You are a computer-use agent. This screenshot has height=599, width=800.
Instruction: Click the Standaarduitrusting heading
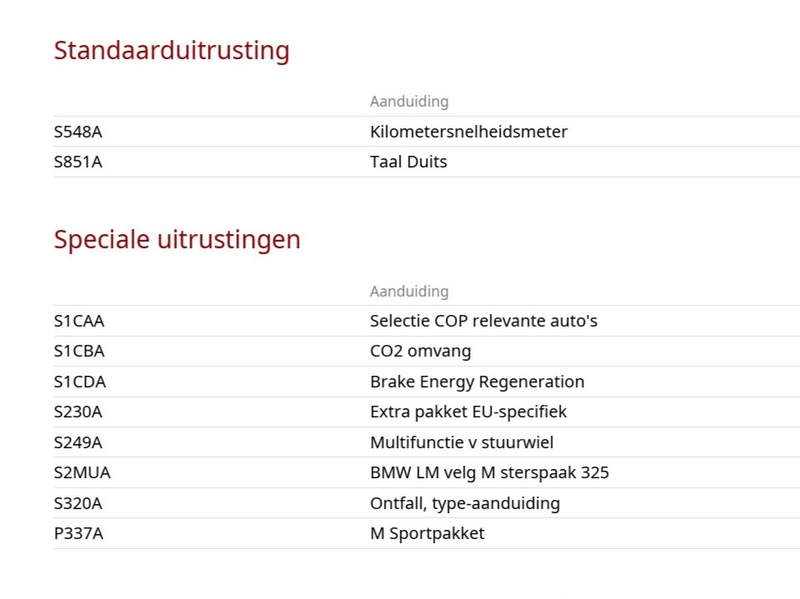[x=171, y=51]
